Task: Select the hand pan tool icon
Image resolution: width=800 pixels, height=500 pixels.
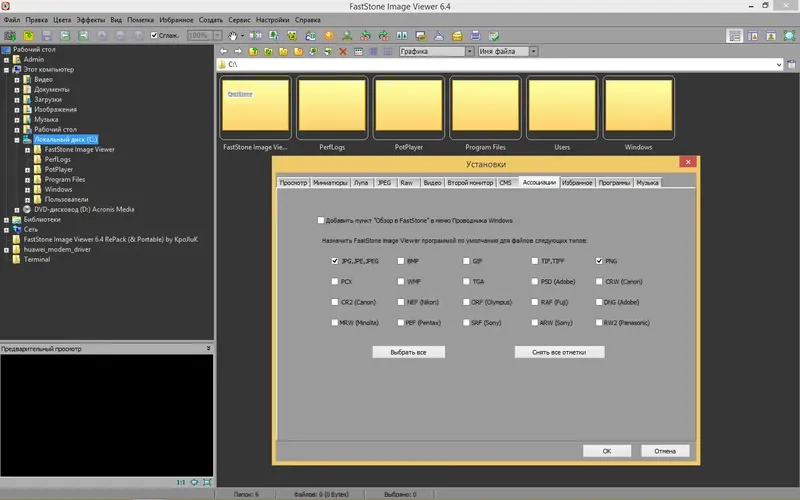Action: point(233,36)
